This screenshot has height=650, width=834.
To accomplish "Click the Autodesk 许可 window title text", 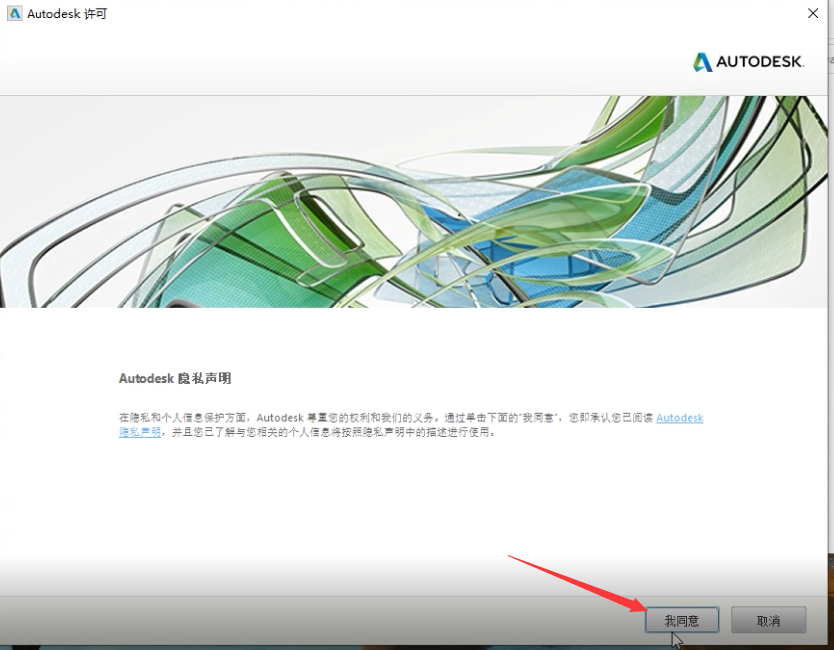I will click(67, 14).
